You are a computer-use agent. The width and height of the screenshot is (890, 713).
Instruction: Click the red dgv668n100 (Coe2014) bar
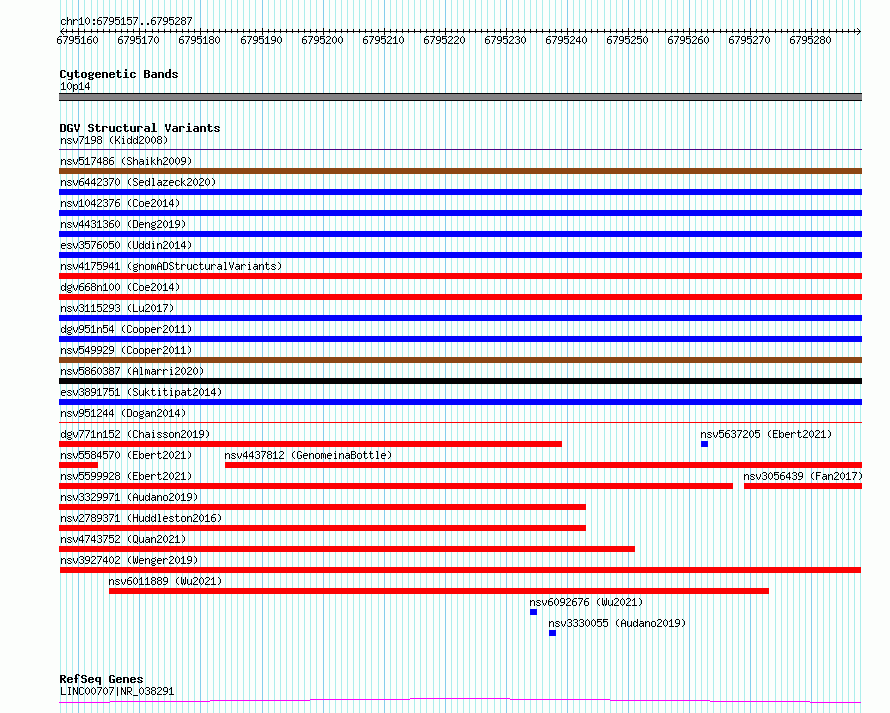[460, 297]
